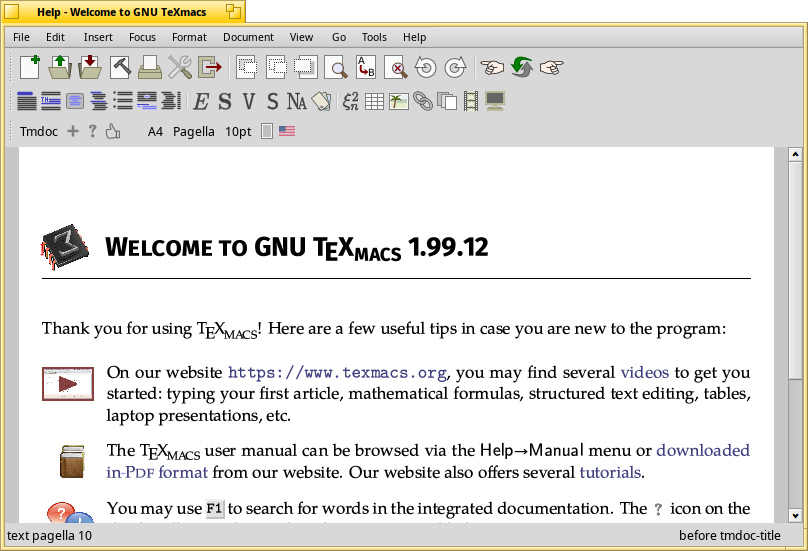The image size is (808, 551).
Task: Click the Copy icon in the toolbar
Action: tap(276, 67)
